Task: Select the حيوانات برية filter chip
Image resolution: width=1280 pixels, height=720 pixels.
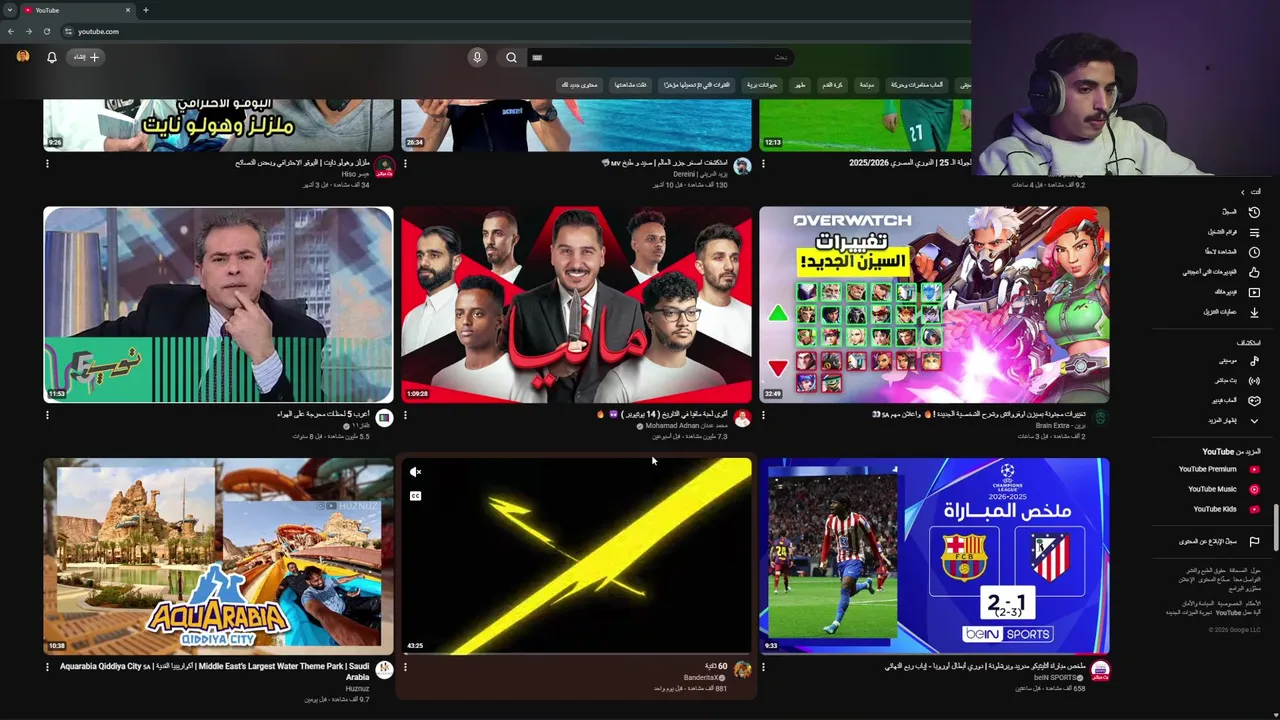Action: (x=762, y=85)
